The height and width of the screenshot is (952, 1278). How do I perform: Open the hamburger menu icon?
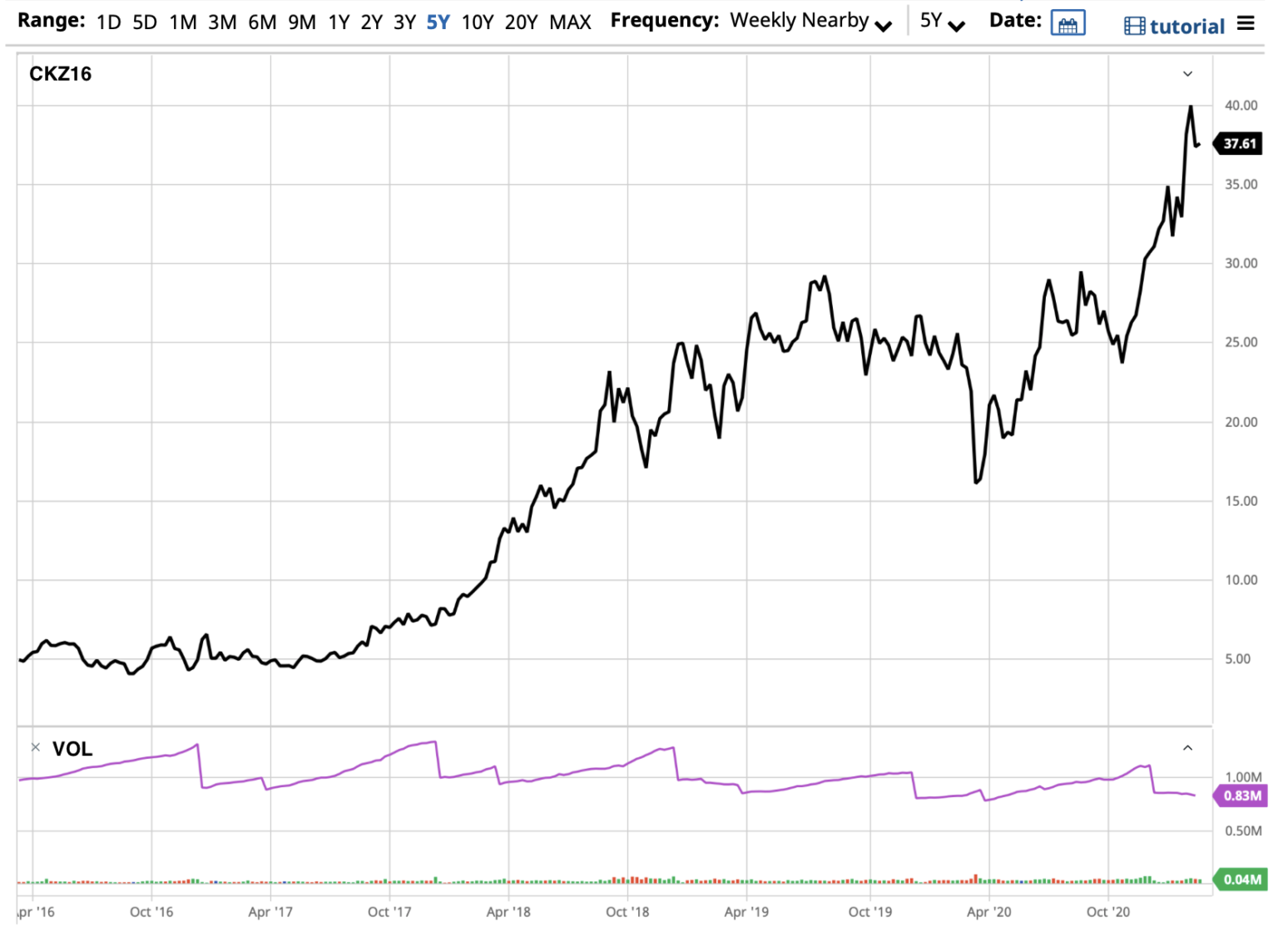pos(1246,23)
